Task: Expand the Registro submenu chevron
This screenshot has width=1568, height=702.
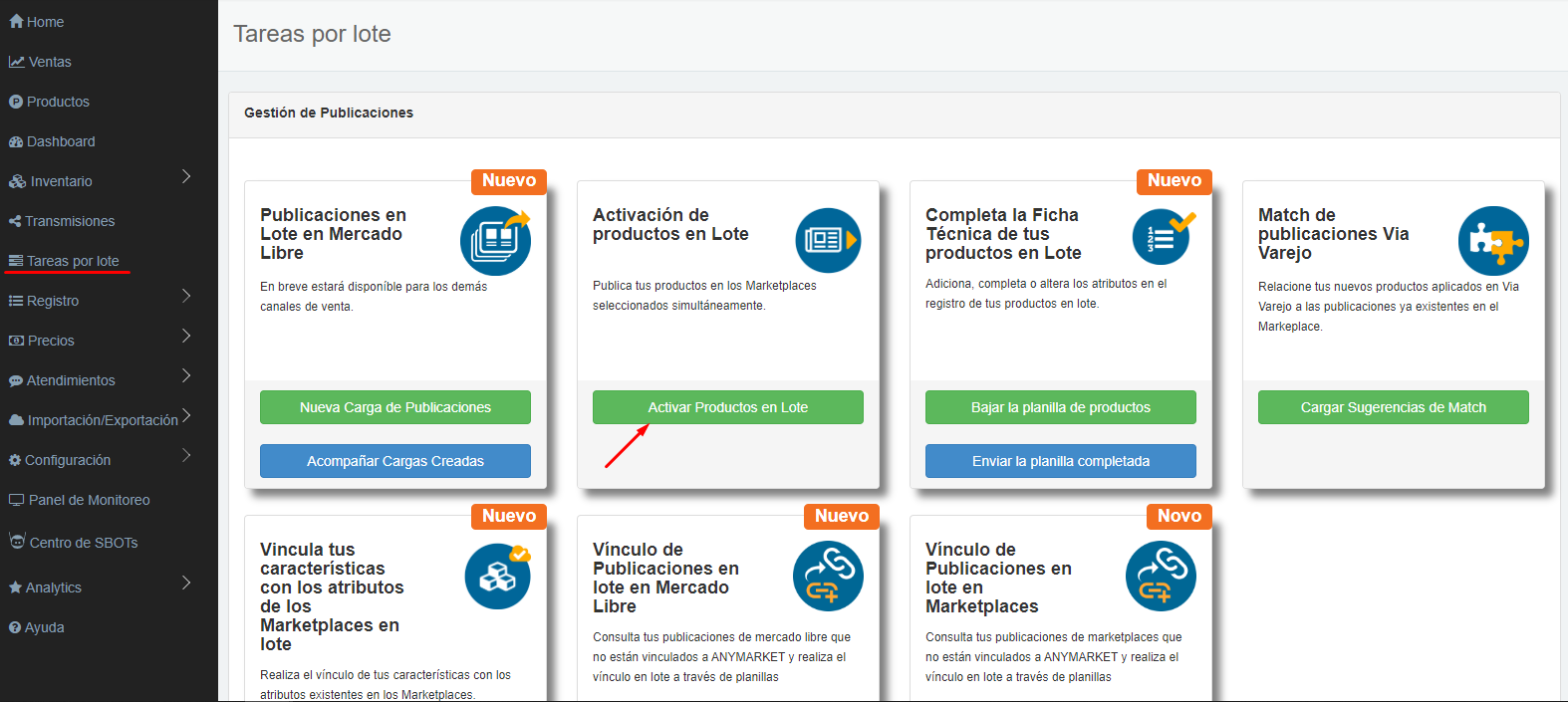Action: pyautogui.click(x=186, y=296)
